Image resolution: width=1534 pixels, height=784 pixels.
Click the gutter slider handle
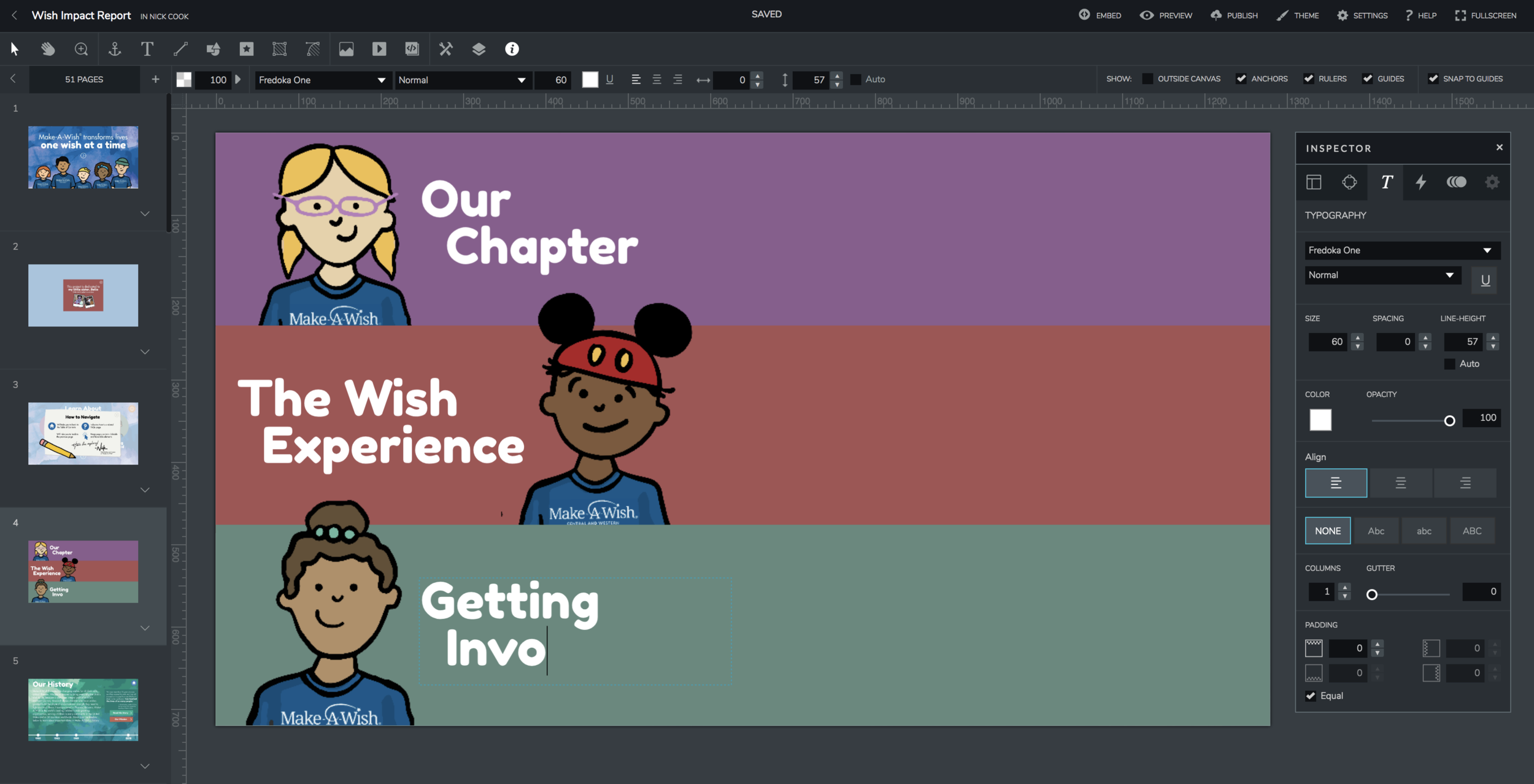tap(1372, 594)
